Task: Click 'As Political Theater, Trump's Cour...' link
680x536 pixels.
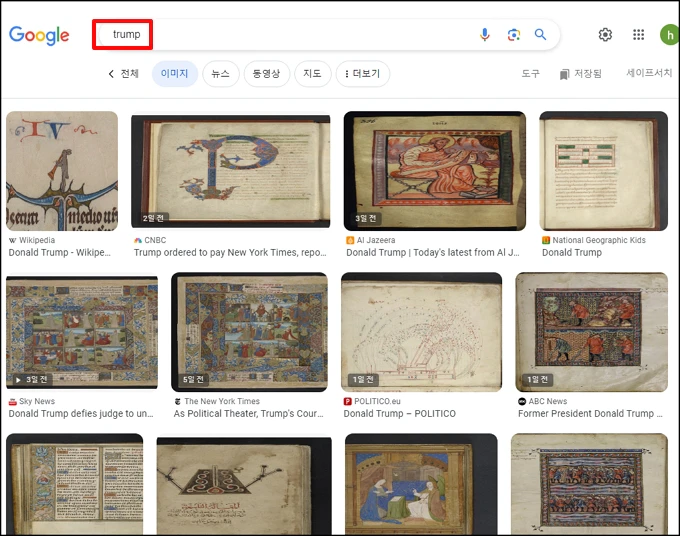Action: click(x=248, y=414)
